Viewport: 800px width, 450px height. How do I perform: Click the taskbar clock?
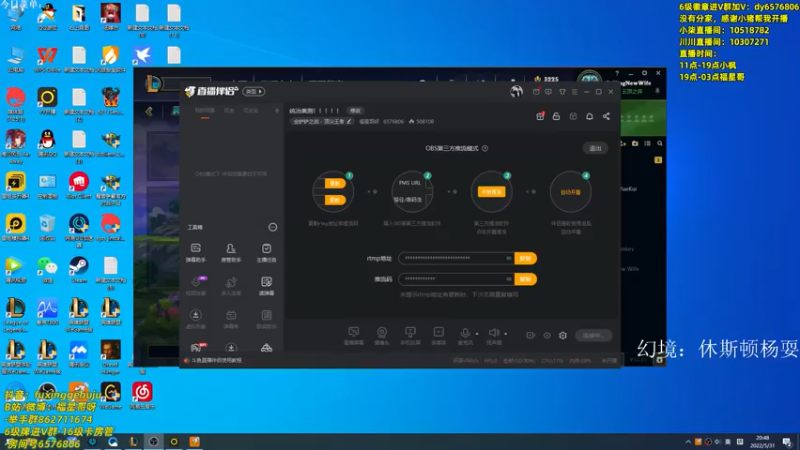point(763,441)
